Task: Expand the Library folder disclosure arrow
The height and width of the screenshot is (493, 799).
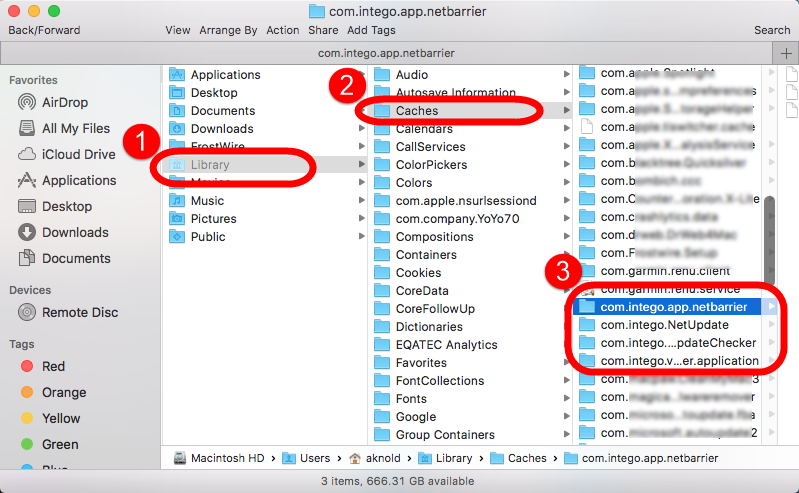Action: tap(361, 165)
